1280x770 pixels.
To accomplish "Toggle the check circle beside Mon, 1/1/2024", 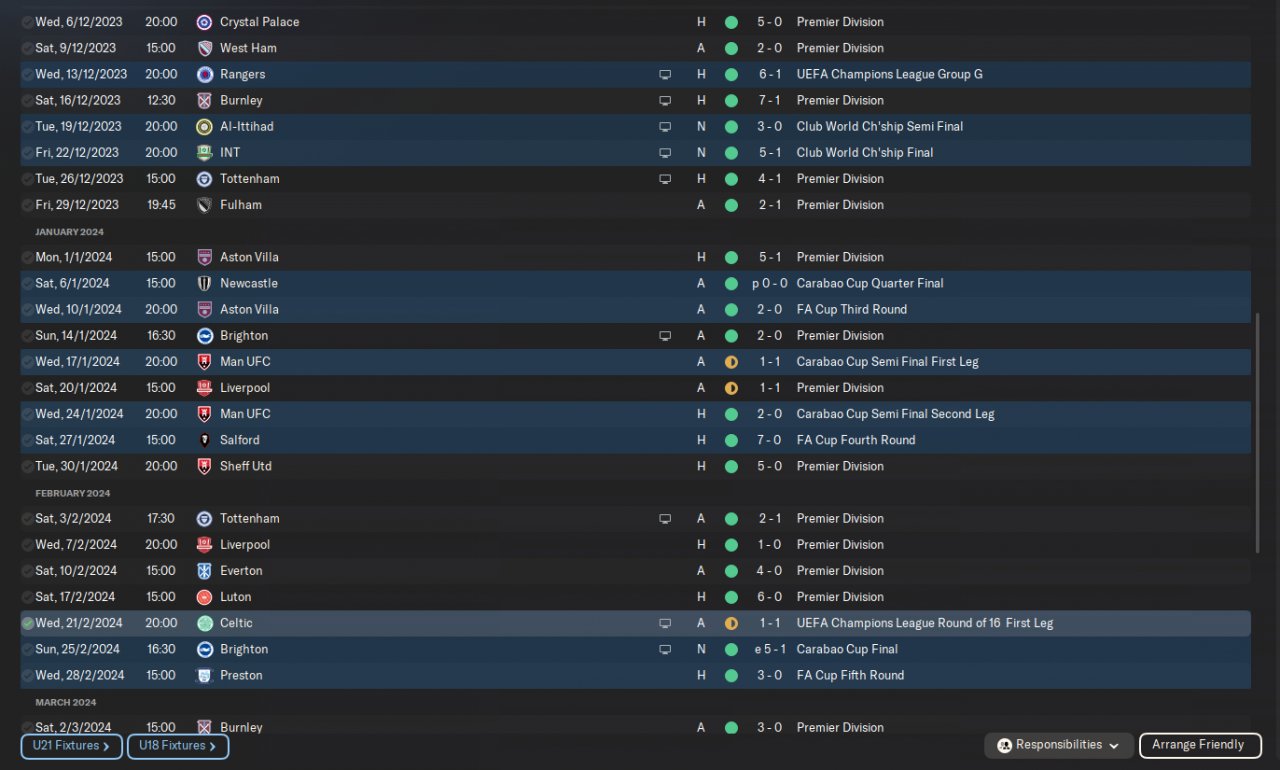I will click(x=27, y=258).
